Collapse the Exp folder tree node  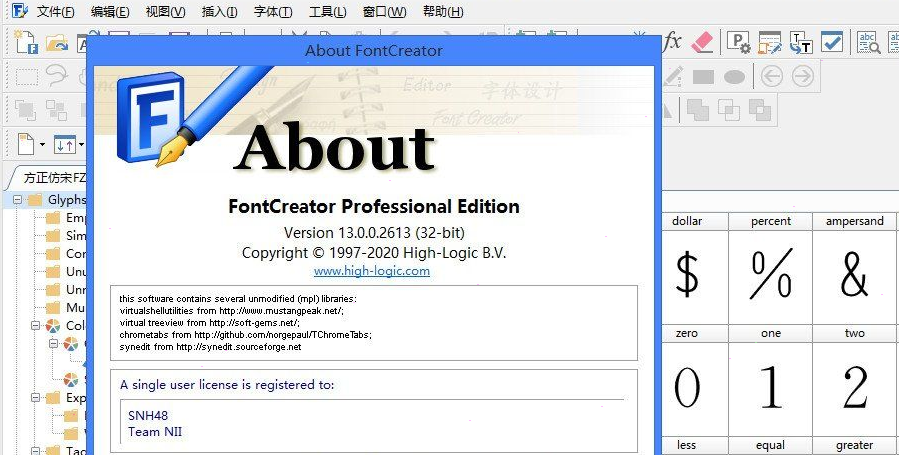[36, 397]
